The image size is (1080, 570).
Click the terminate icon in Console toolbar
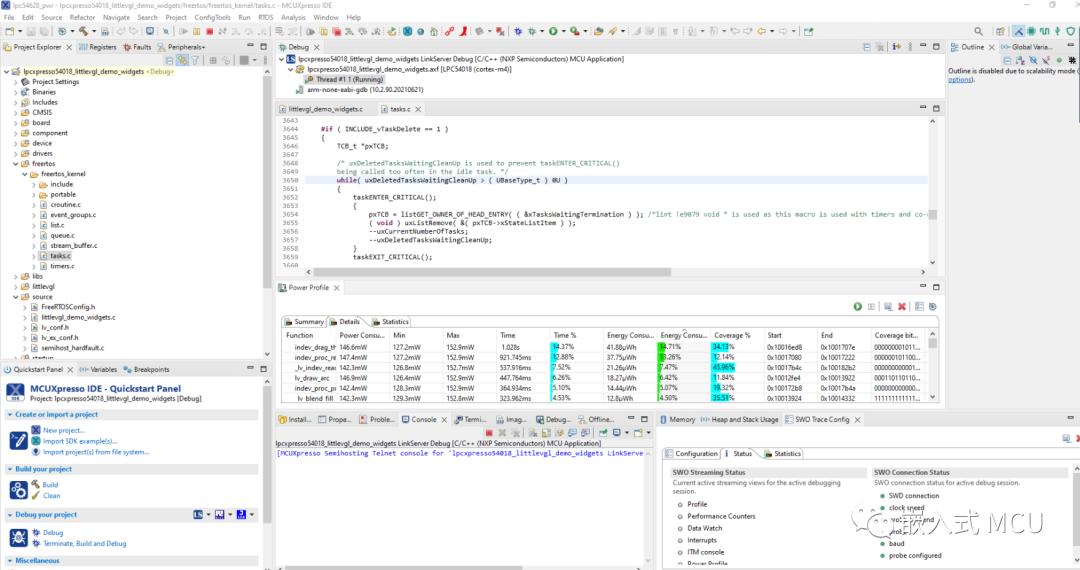(x=489, y=433)
